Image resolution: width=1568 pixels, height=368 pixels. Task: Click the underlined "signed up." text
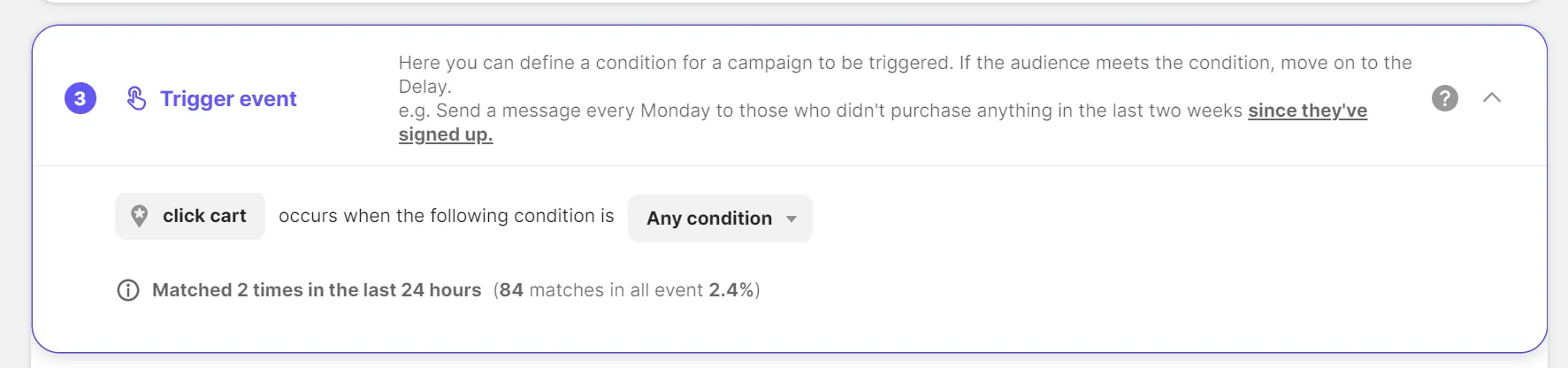(446, 134)
